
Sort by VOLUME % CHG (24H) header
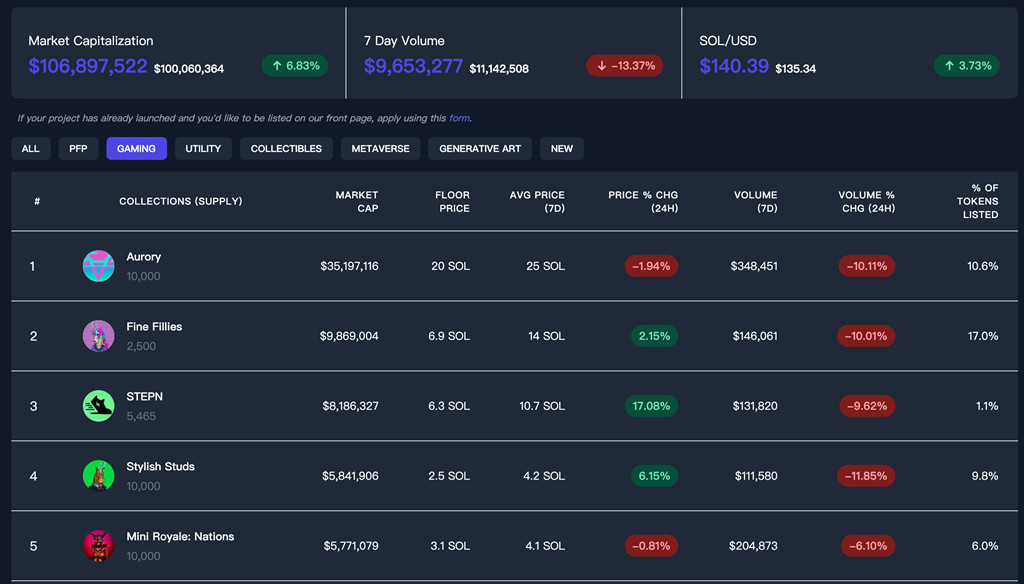coord(867,201)
